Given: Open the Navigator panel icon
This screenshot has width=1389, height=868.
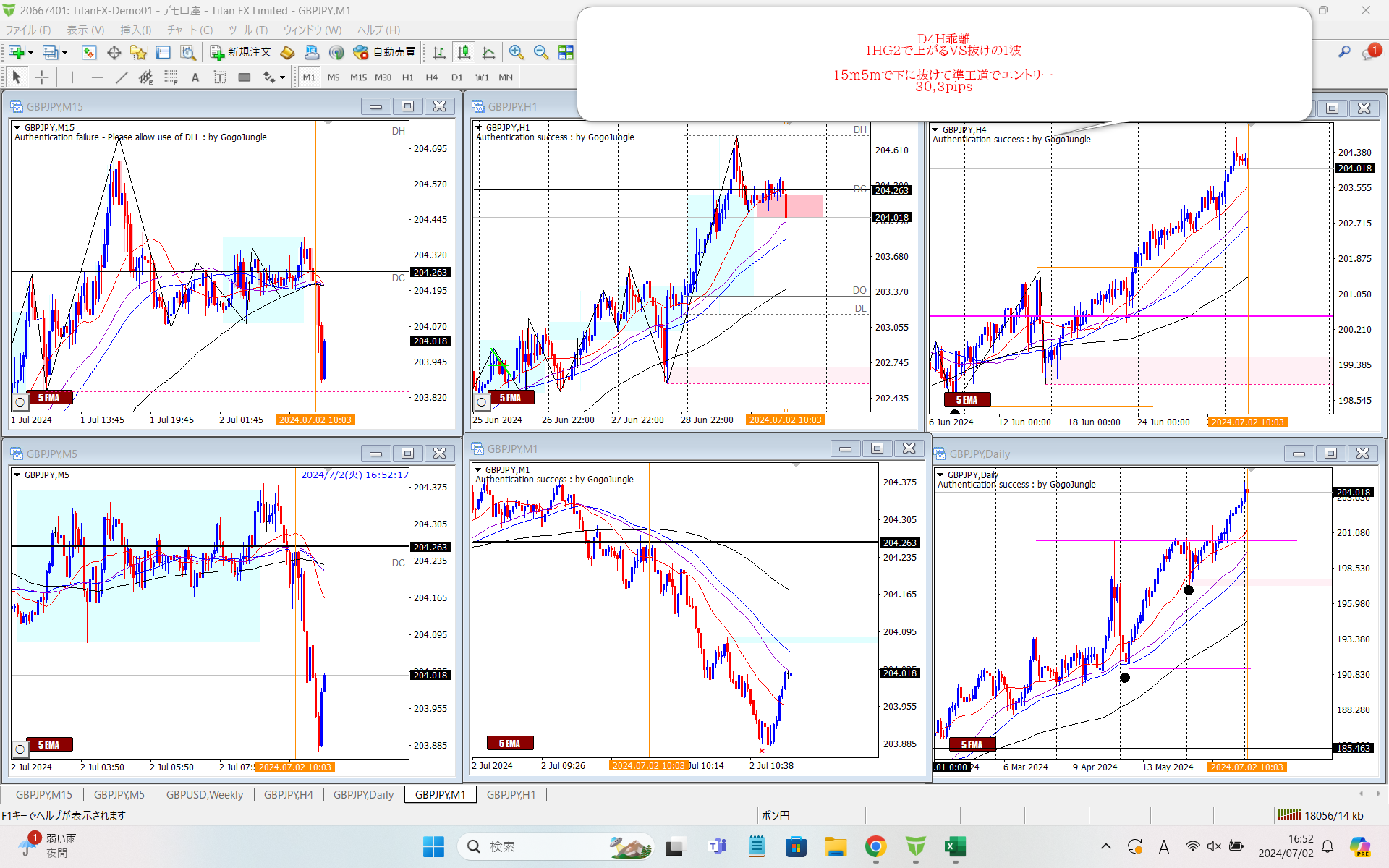Looking at the screenshot, I should [138, 52].
